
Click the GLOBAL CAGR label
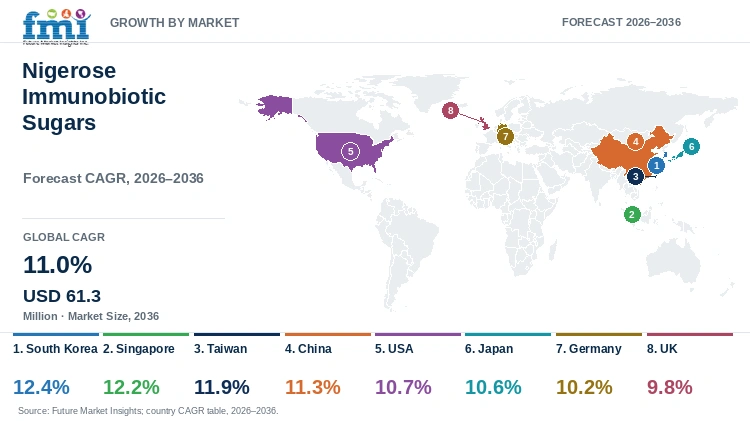[64, 237]
